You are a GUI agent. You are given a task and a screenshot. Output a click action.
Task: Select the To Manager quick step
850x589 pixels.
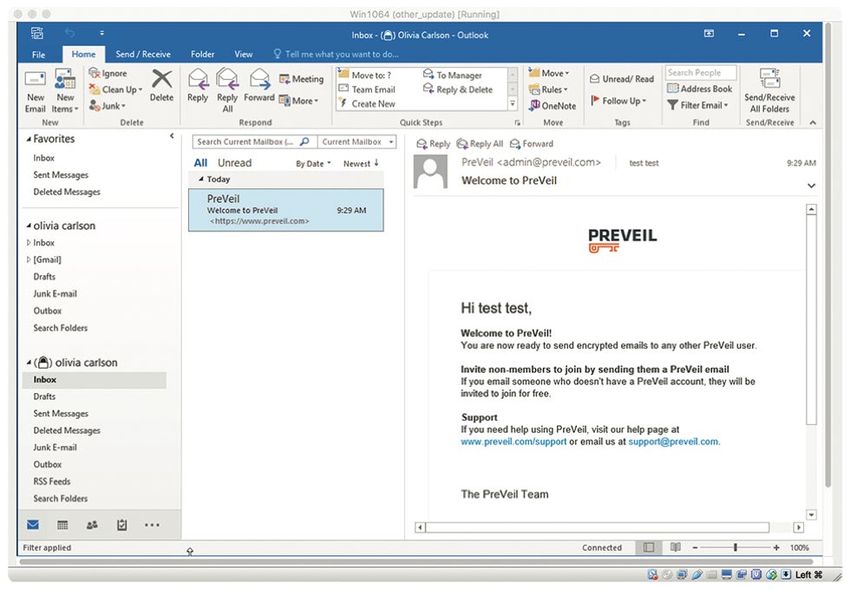point(453,75)
